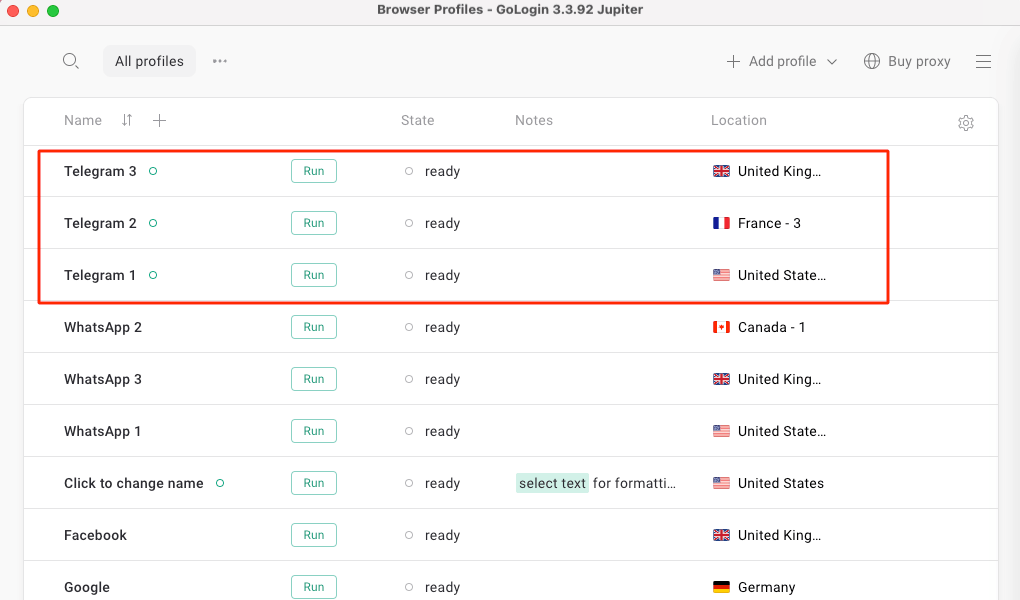The width and height of the screenshot is (1020, 600).
Task: Select the WhatsApp 2 profile name
Action: click(x=103, y=327)
